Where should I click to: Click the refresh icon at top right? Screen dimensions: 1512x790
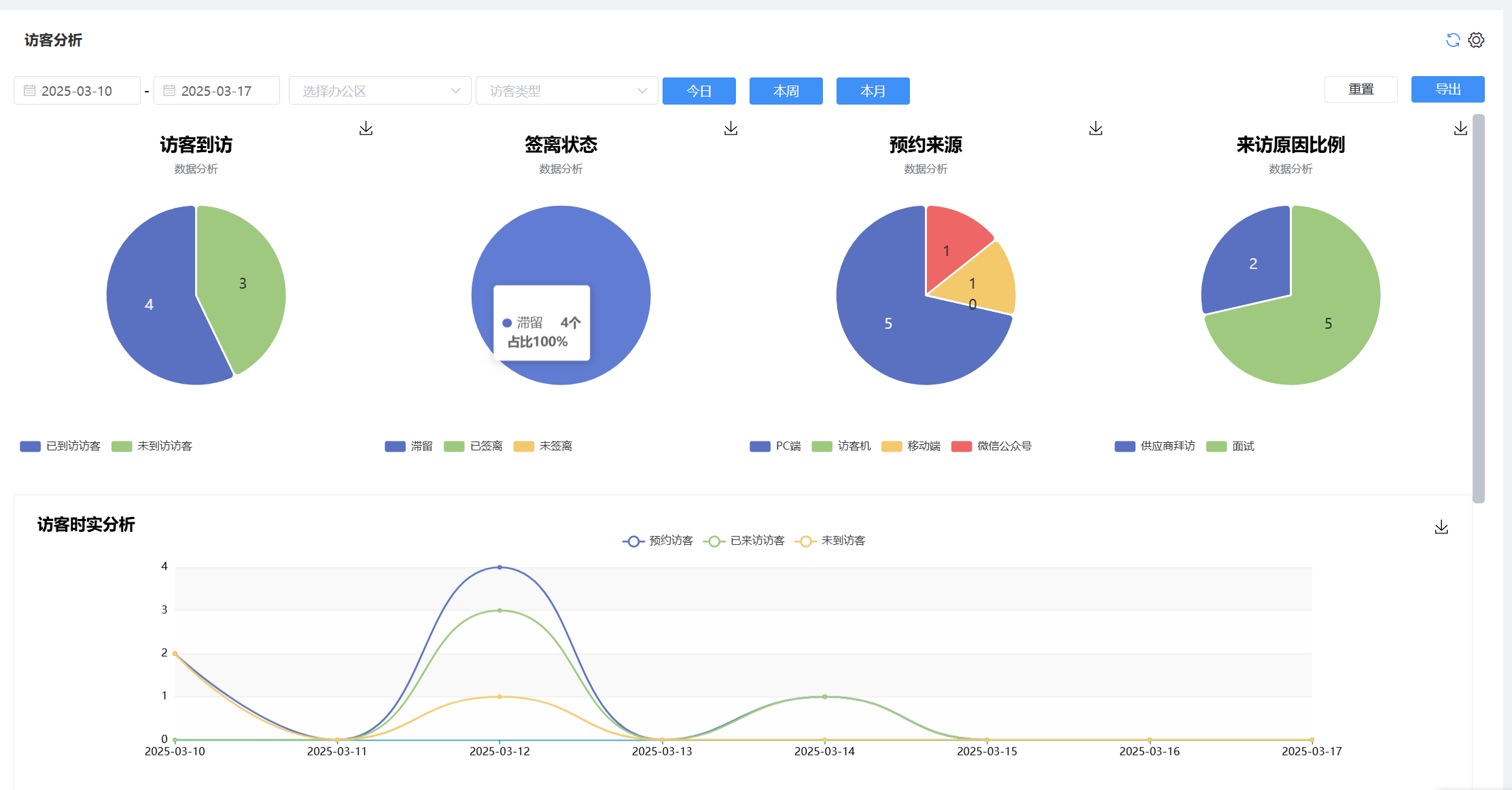tap(1453, 40)
